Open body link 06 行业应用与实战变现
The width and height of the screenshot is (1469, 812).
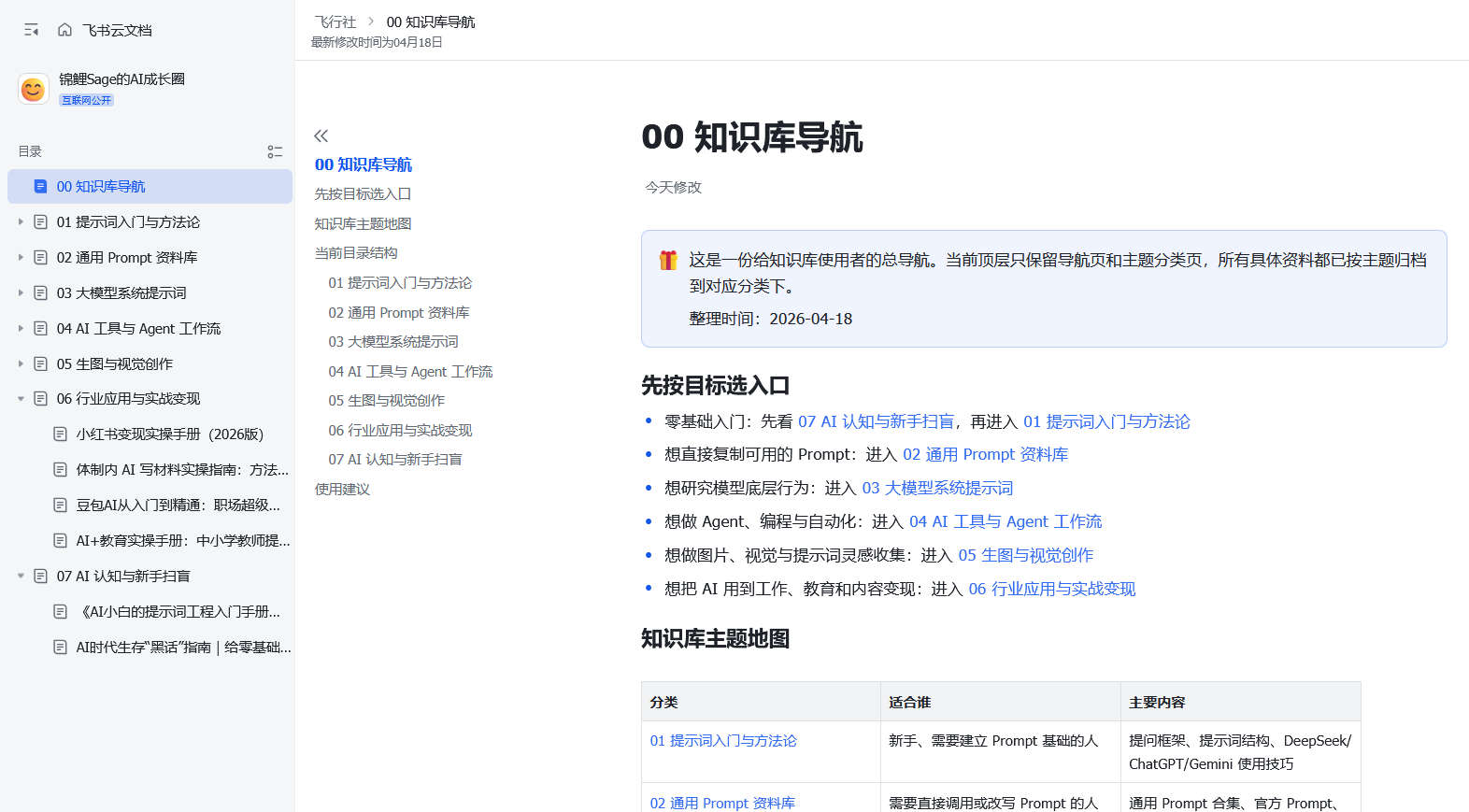coord(1052,589)
